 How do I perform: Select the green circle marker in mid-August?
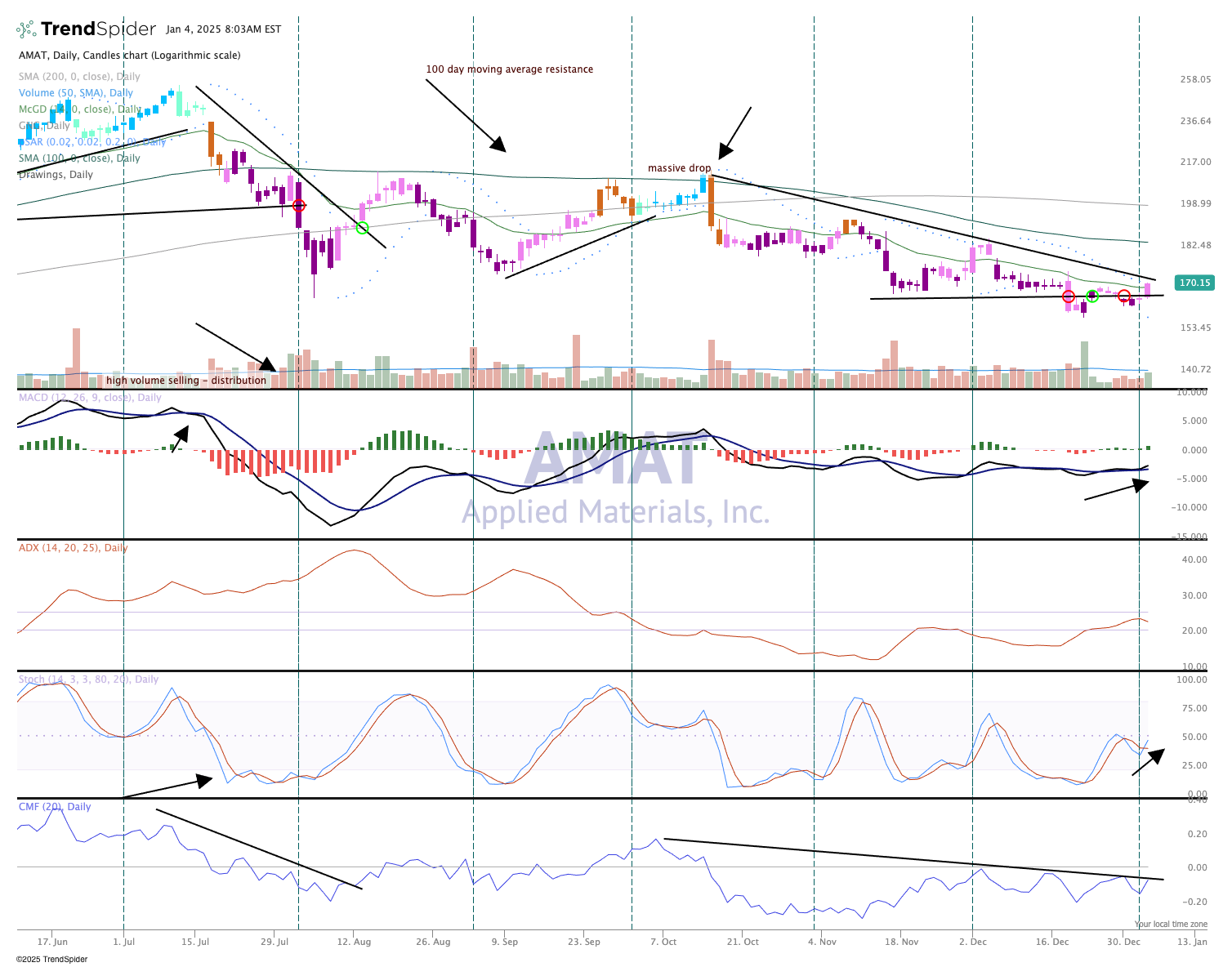[363, 228]
